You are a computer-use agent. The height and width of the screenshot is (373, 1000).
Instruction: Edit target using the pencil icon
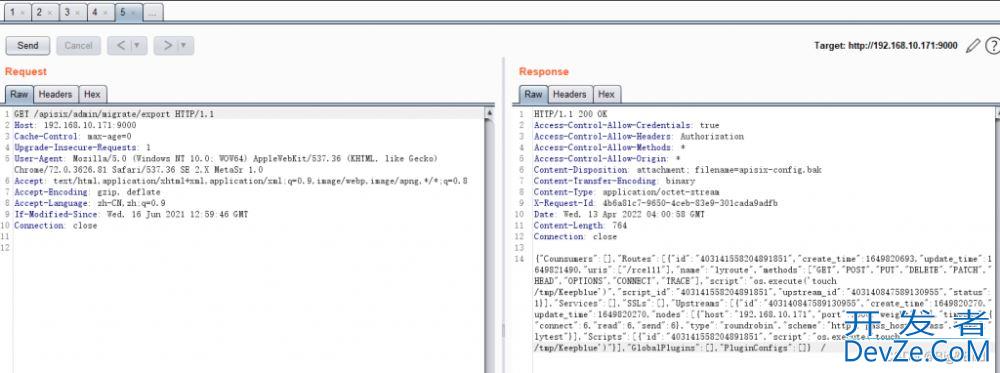point(972,45)
